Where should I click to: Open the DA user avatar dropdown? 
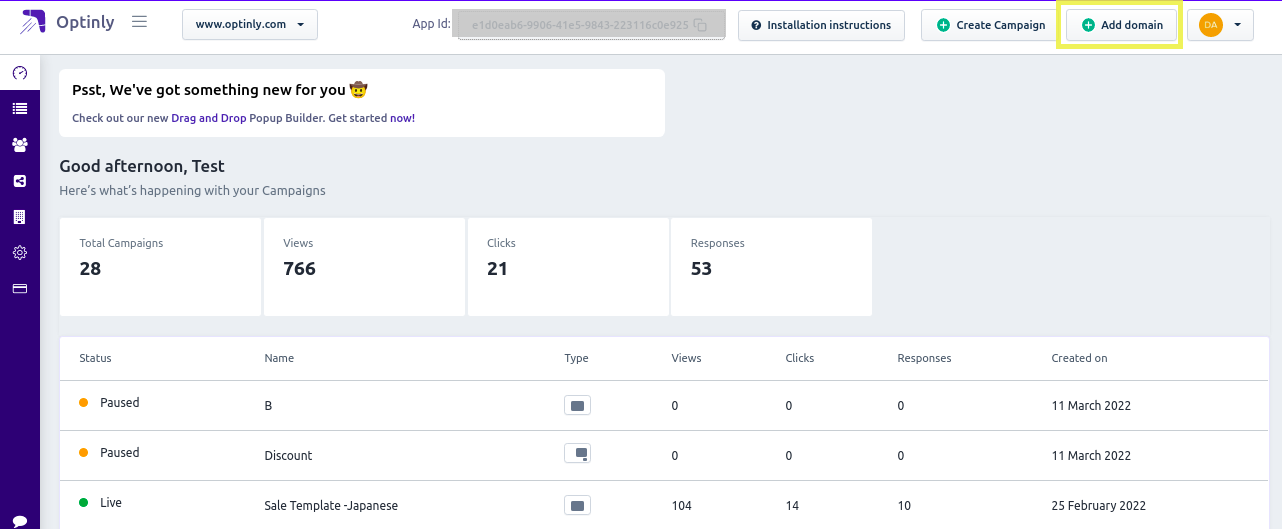[1220, 25]
